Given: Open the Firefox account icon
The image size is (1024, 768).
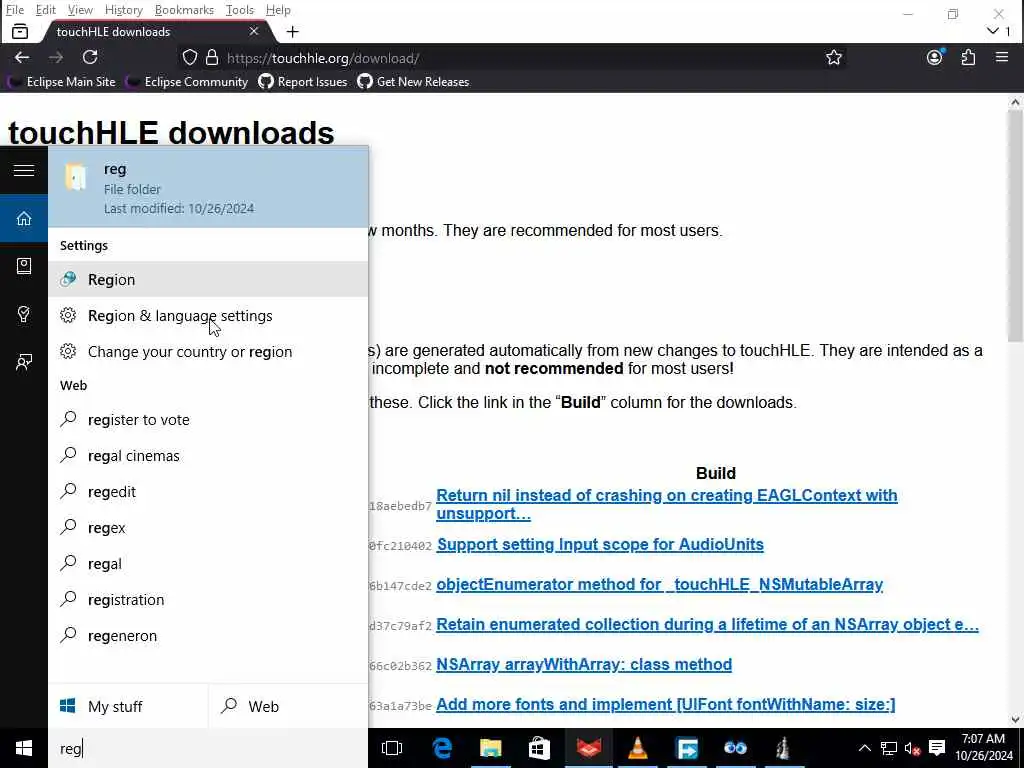Looking at the screenshot, I should coord(935,57).
